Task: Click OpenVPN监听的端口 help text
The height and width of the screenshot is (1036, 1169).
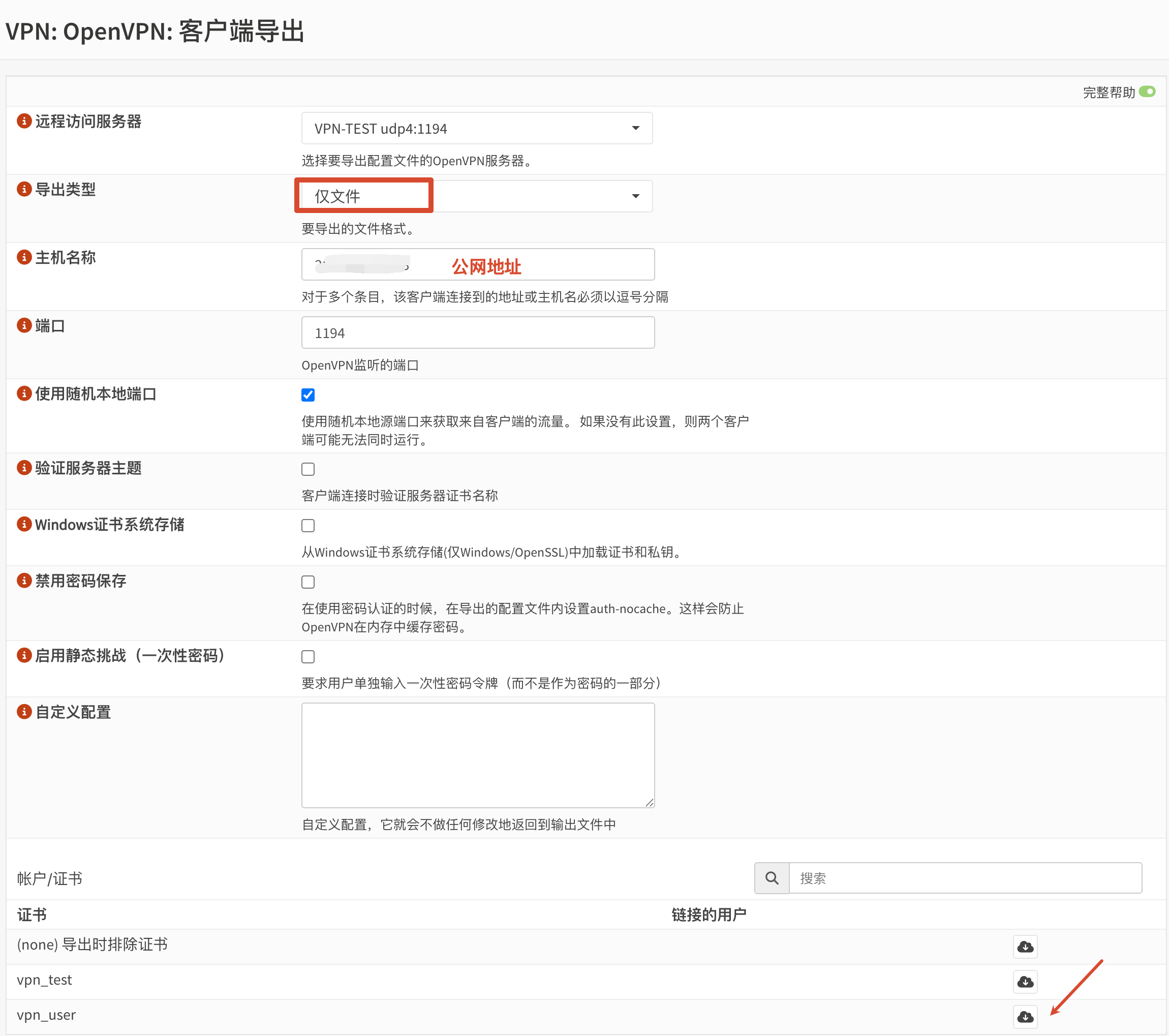Action: (x=360, y=365)
